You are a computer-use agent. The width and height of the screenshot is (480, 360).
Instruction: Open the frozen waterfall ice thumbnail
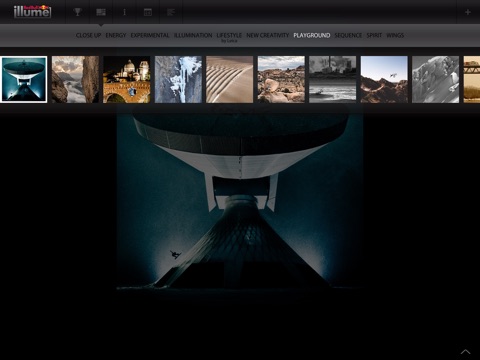[178, 79]
